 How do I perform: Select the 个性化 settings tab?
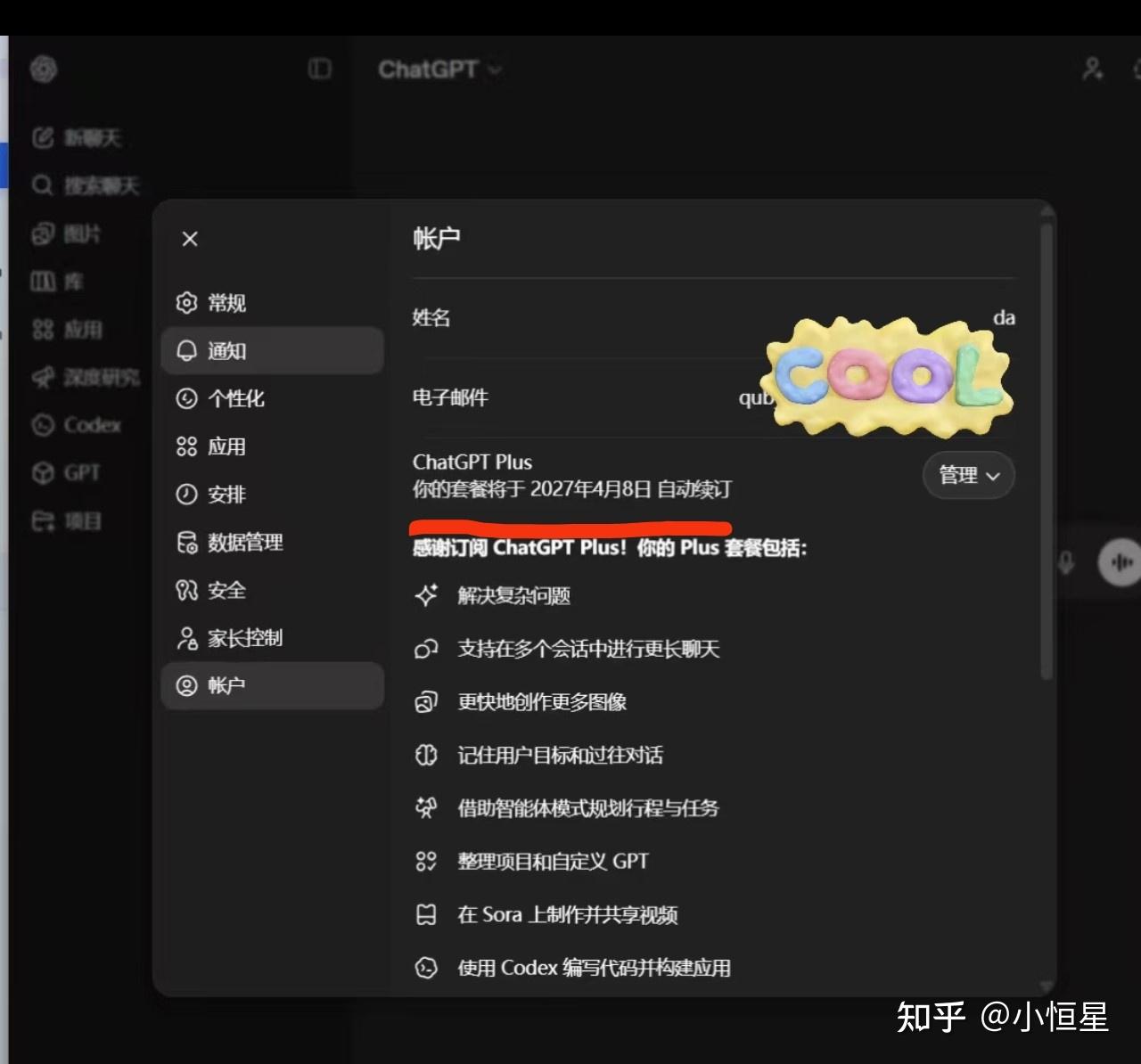point(273,398)
